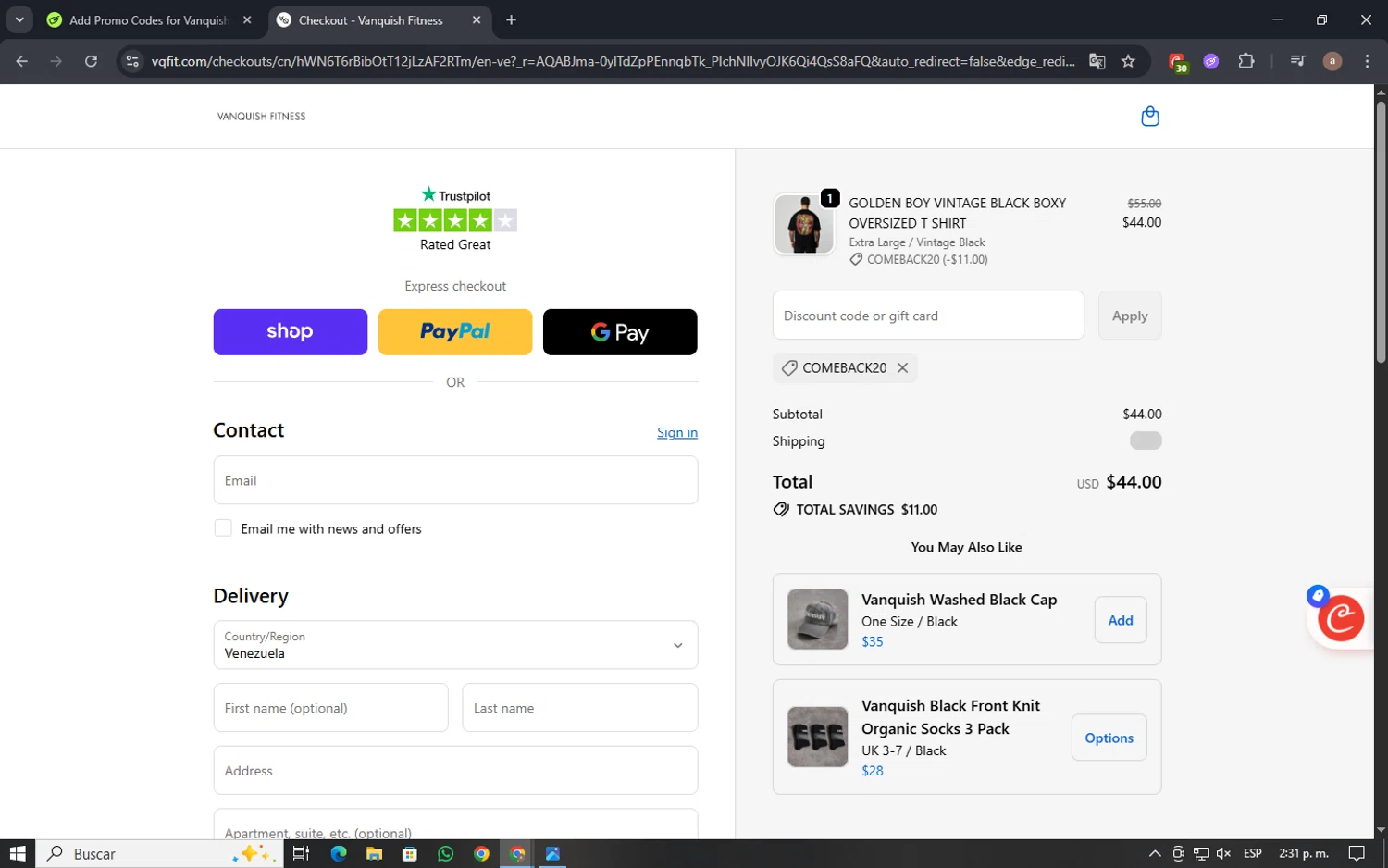This screenshot has width=1388, height=868.
Task: Select the First name field
Action: coord(330,708)
